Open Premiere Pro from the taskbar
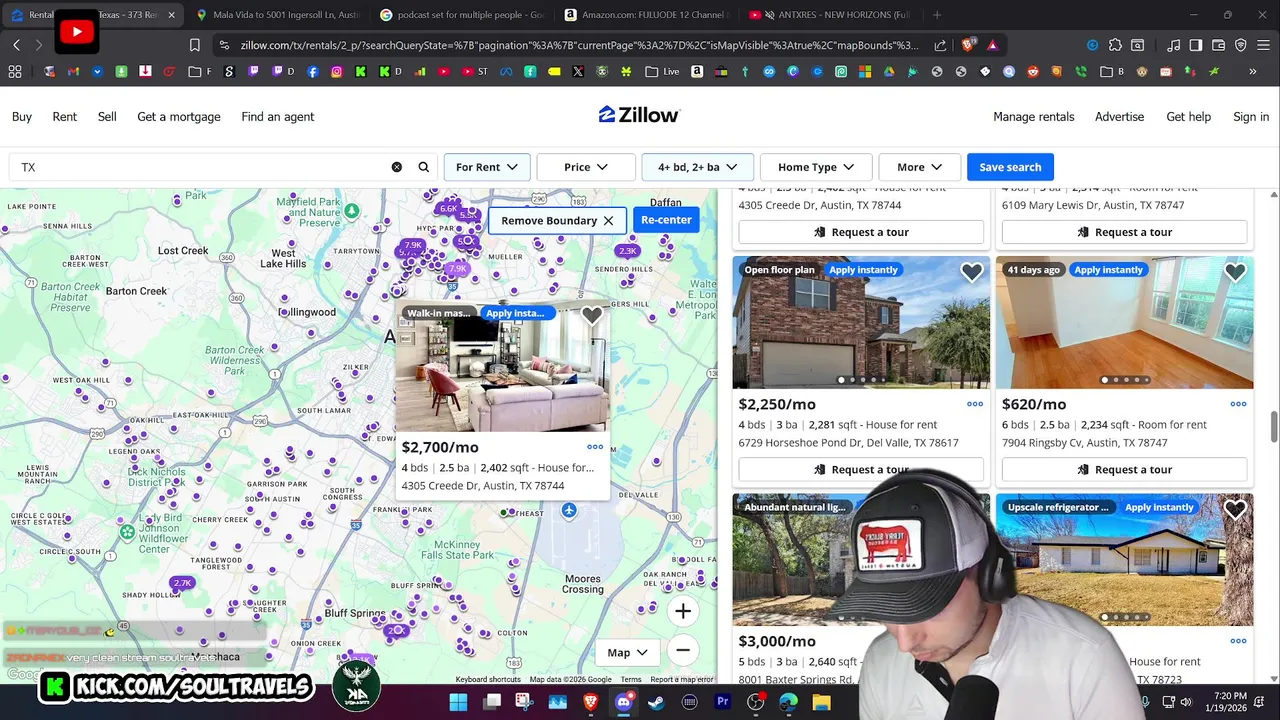 tap(722, 702)
